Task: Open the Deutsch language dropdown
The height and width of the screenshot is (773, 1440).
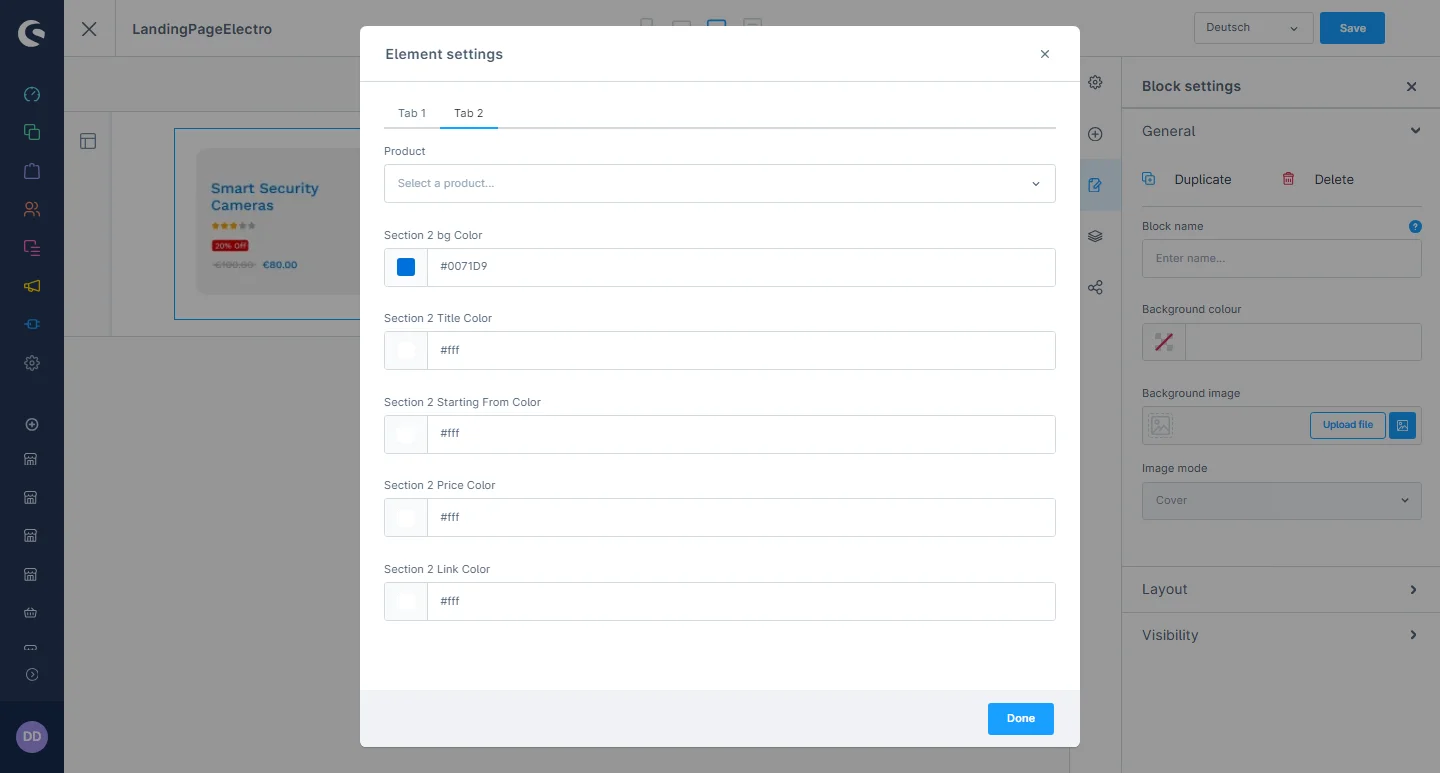Action: click(1252, 28)
